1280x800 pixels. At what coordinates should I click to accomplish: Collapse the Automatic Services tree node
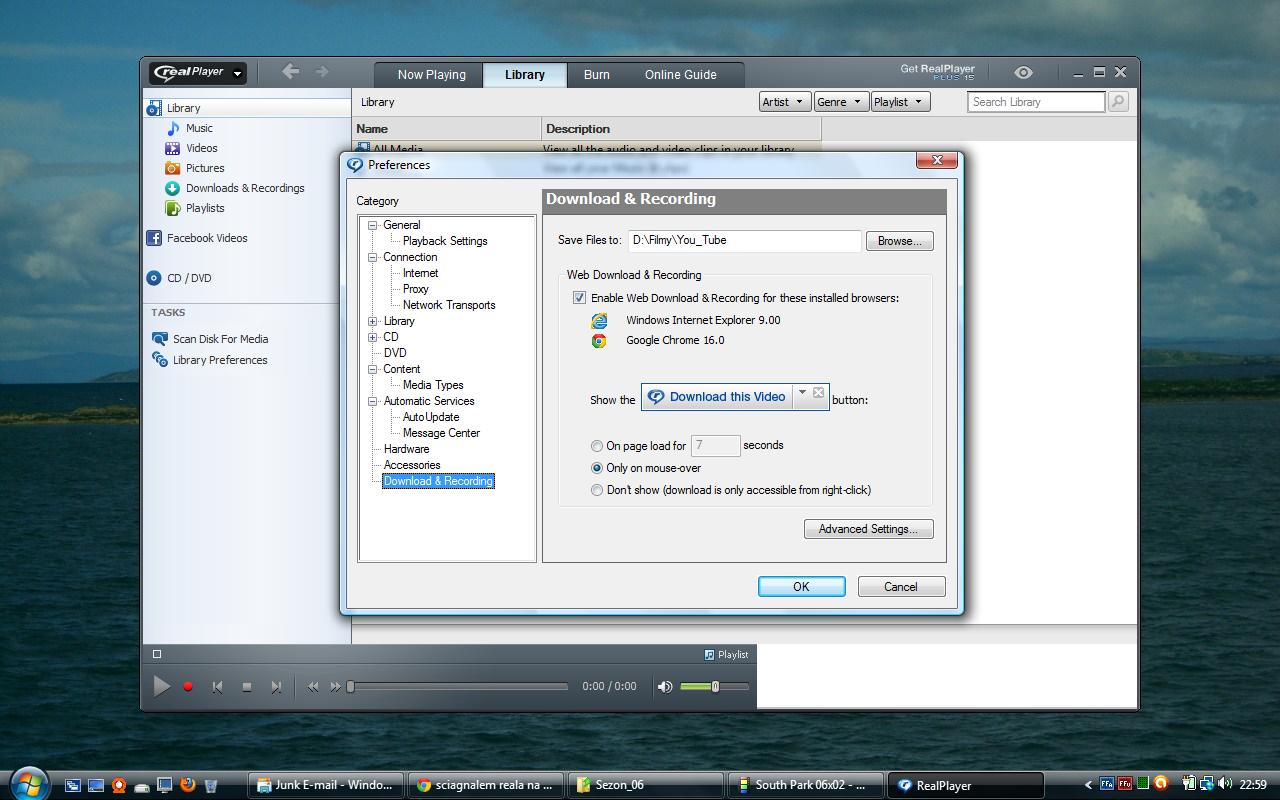[373, 401]
